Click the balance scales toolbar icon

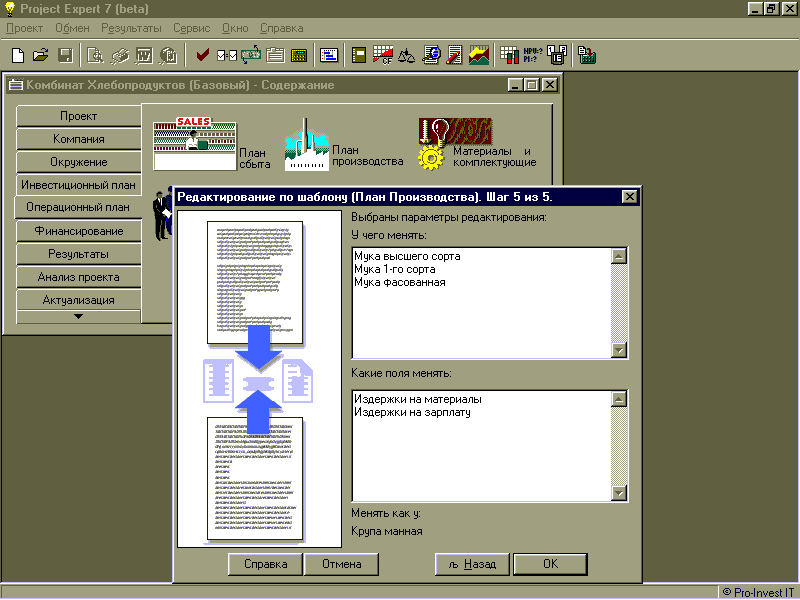coord(406,55)
